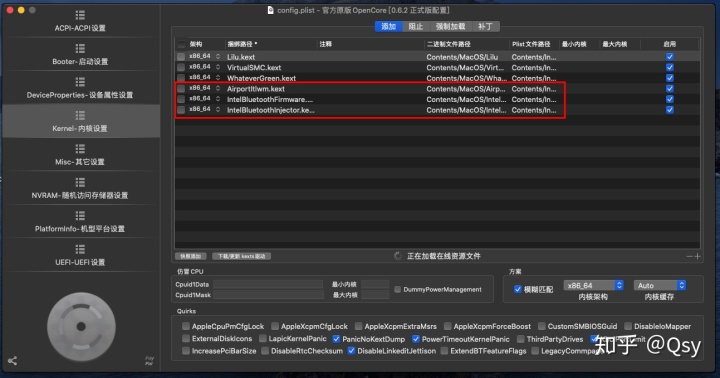Enable the DisableRtcChecksum quirk
The height and width of the screenshot is (378, 720).
click(x=265, y=351)
